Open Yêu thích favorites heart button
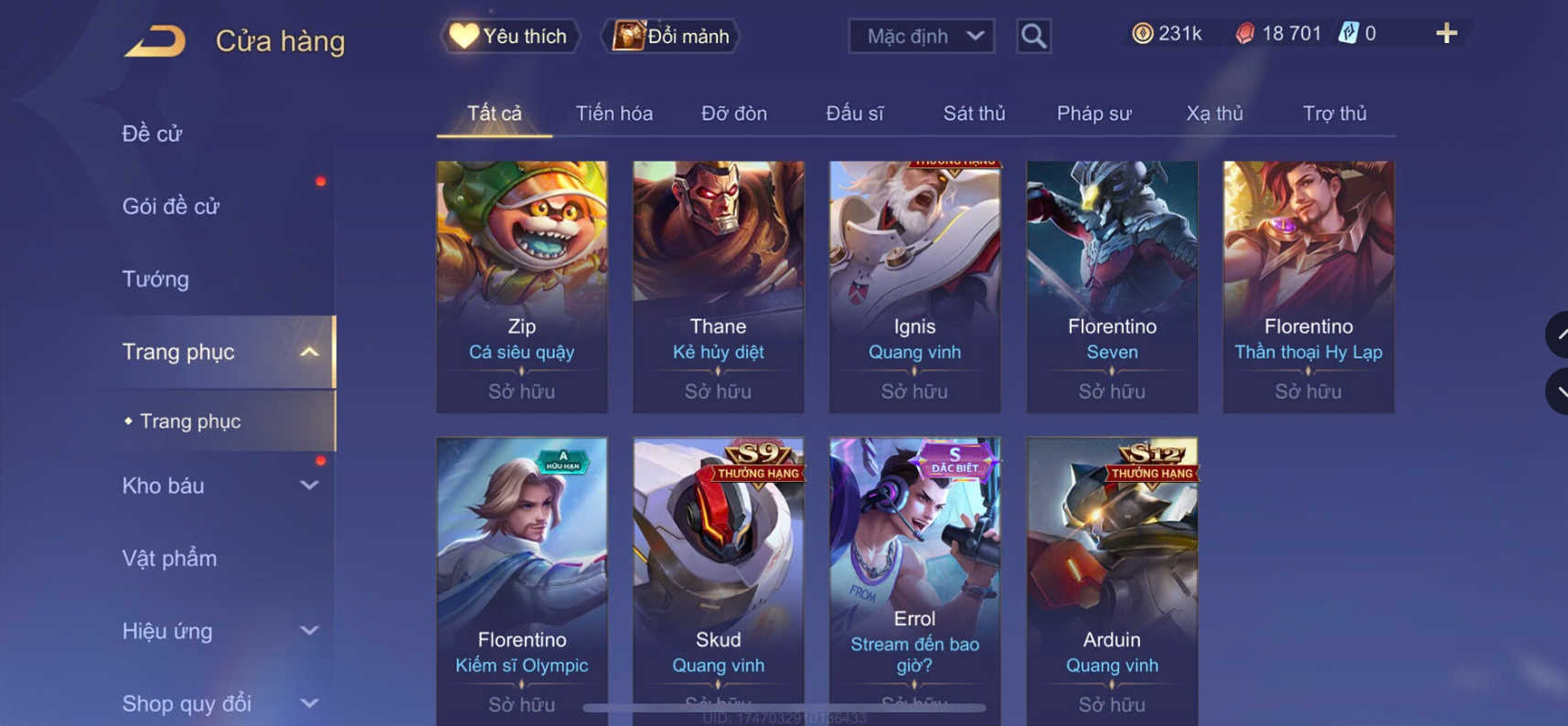The image size is (1568, 726). tap(509, 37)
